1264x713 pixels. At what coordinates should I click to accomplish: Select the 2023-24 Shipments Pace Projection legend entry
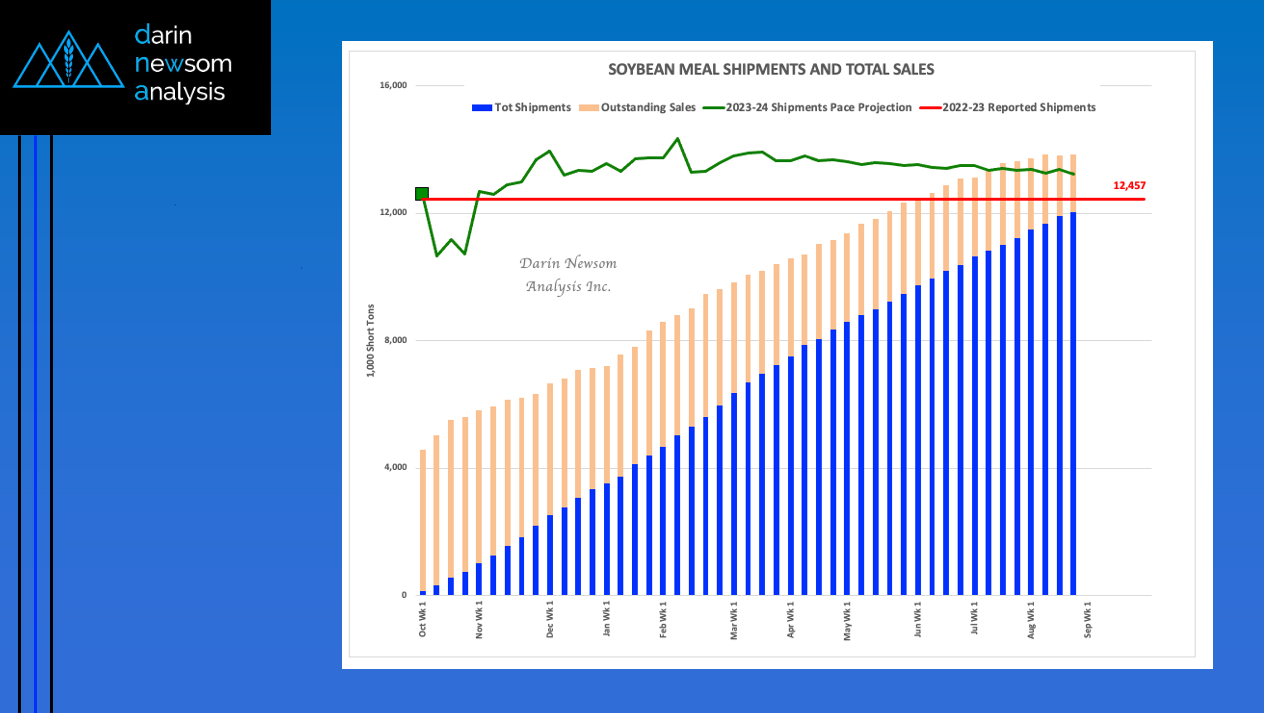point(808,108)
